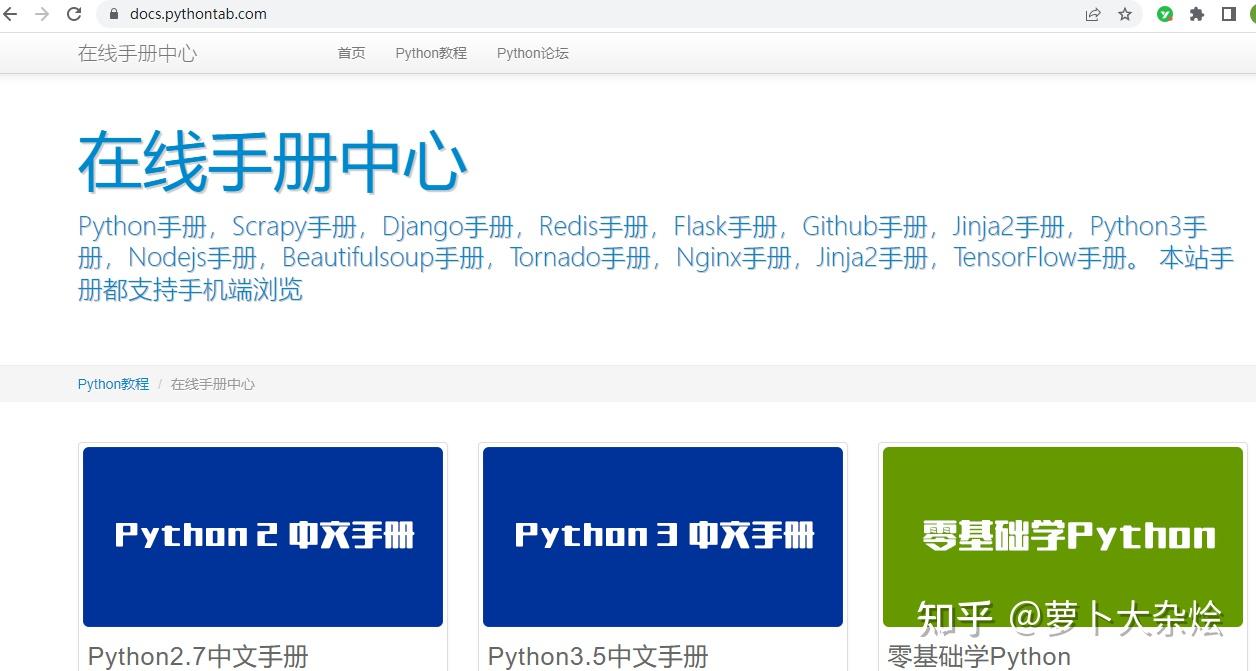Select the 首页 menu item

click(351, 53)
